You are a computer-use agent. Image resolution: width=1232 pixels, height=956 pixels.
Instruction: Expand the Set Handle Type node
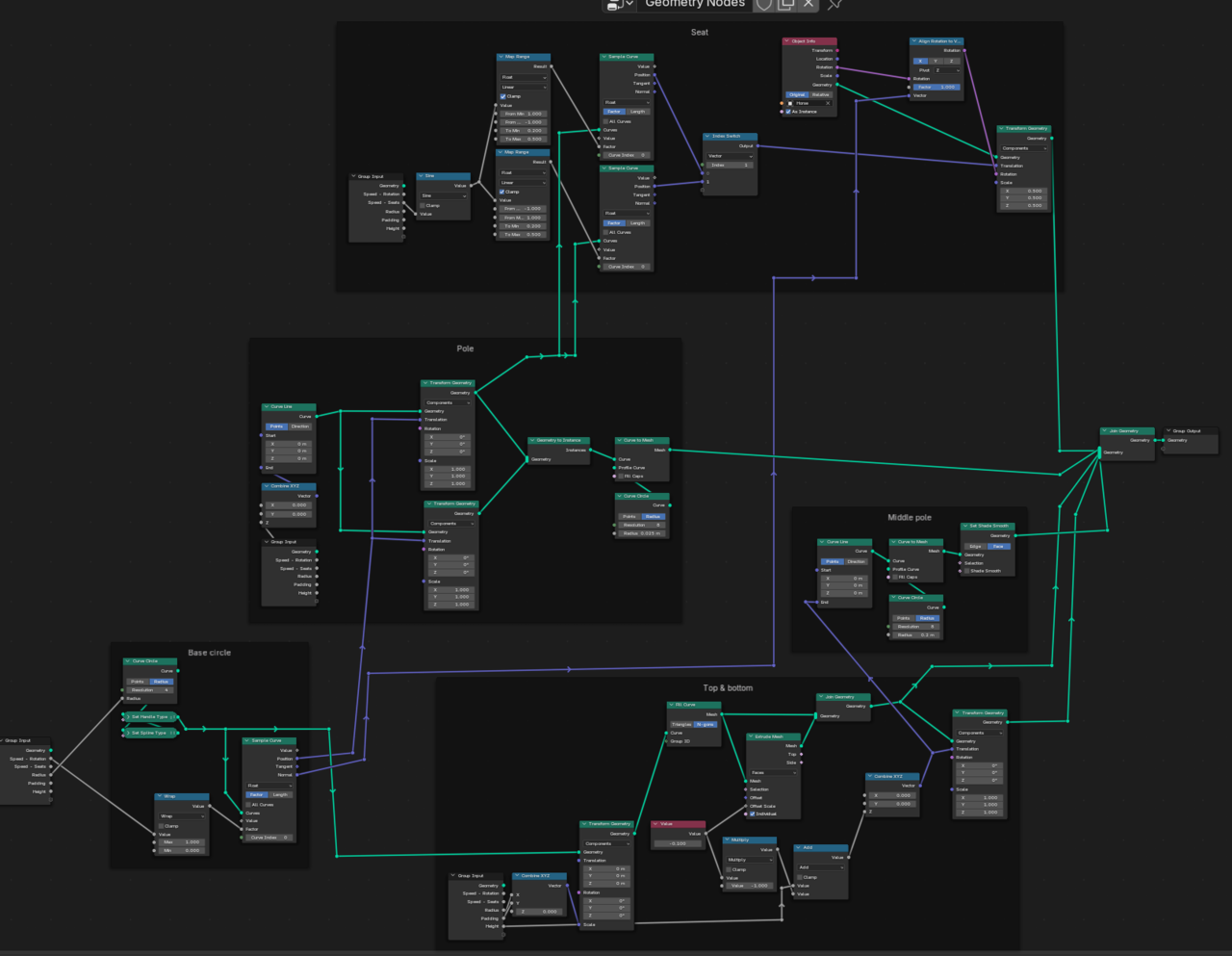coord(127,717)
